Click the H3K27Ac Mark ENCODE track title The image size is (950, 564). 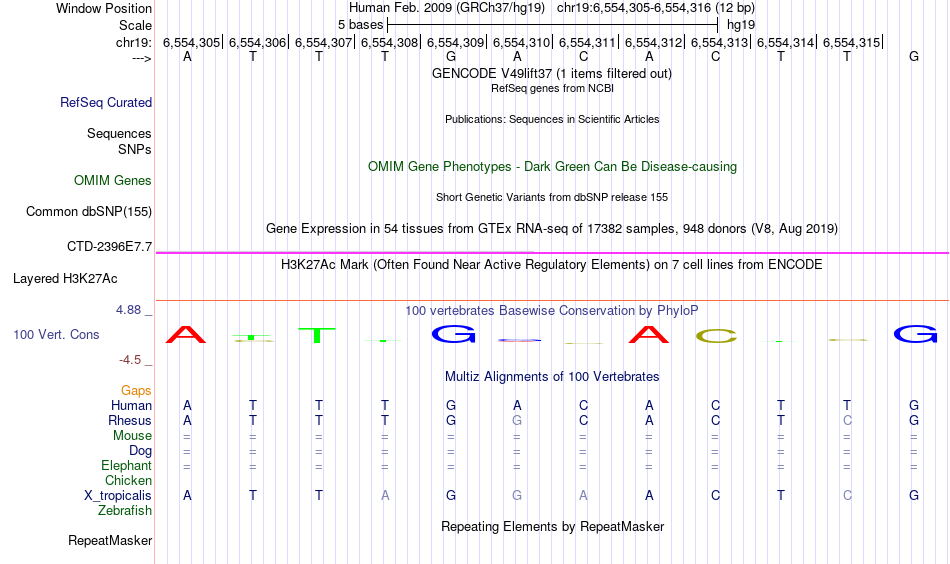pyautogui.click(x=552, y=265)
